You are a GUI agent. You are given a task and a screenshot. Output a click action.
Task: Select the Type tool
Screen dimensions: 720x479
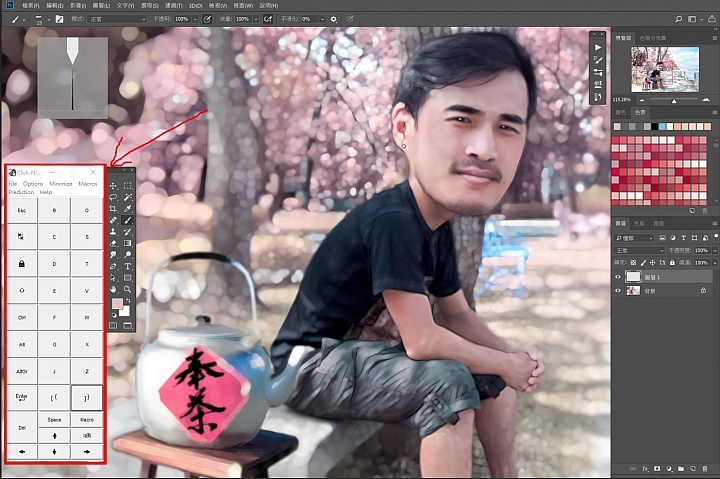(128, 266)
